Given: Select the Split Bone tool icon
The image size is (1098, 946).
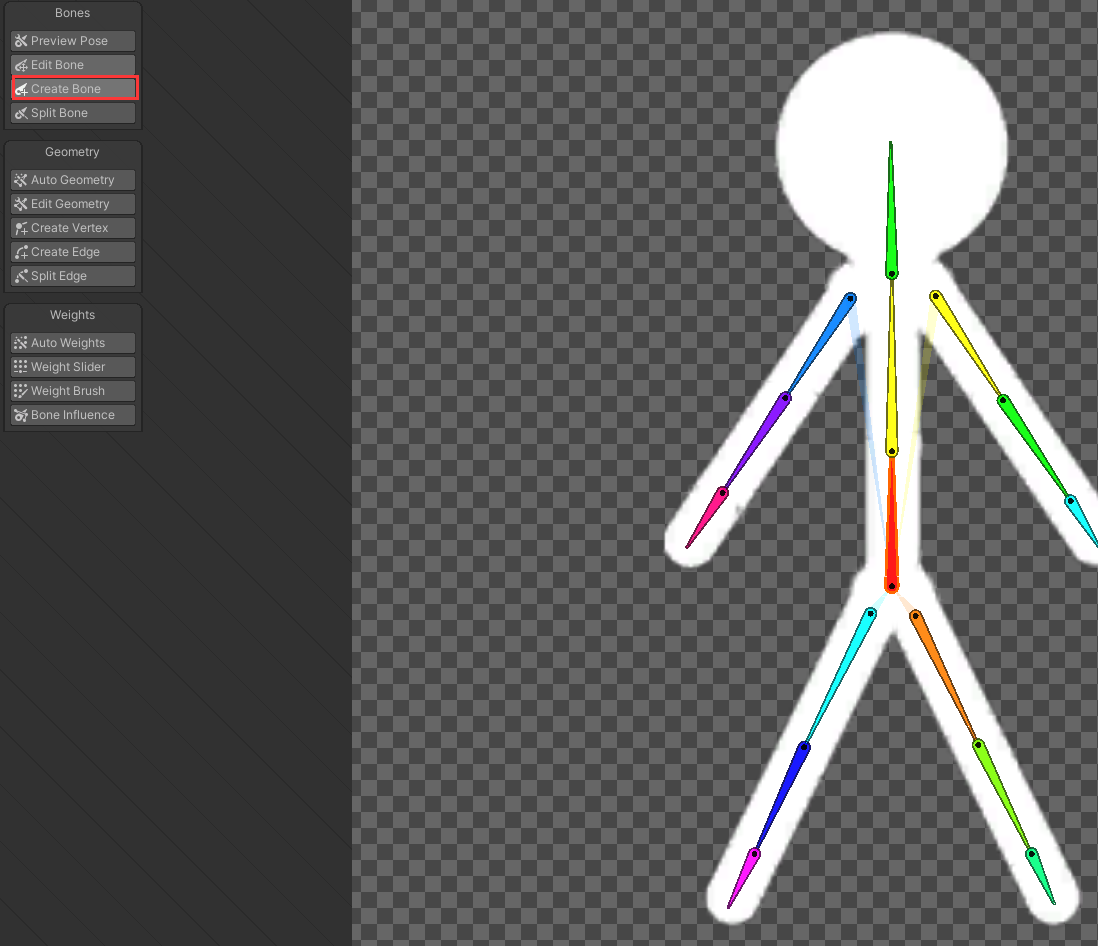Looking at the screenshot, I should tap(21, 112).
